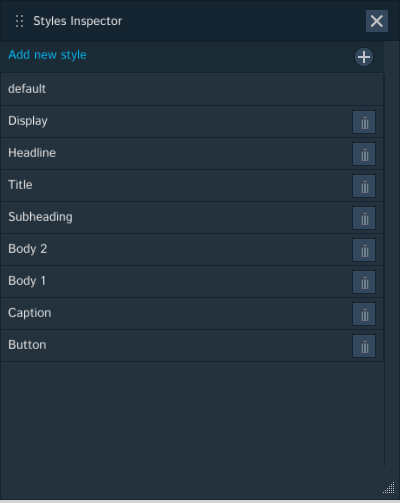Screen dimensions: 400x503
Task: Select the default style
Action: [x=192, y=89]
